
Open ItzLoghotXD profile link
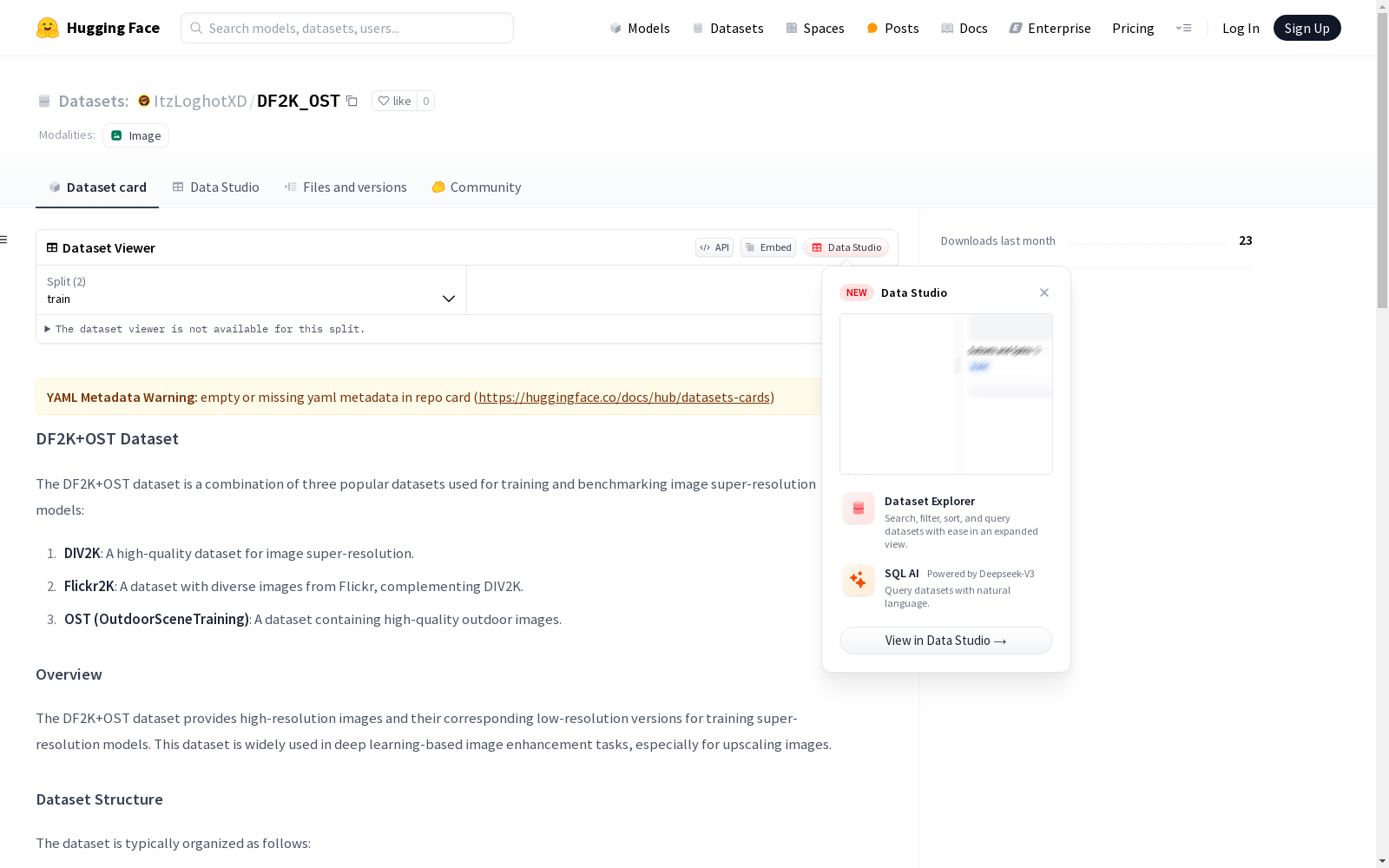(x=201, y=101)
